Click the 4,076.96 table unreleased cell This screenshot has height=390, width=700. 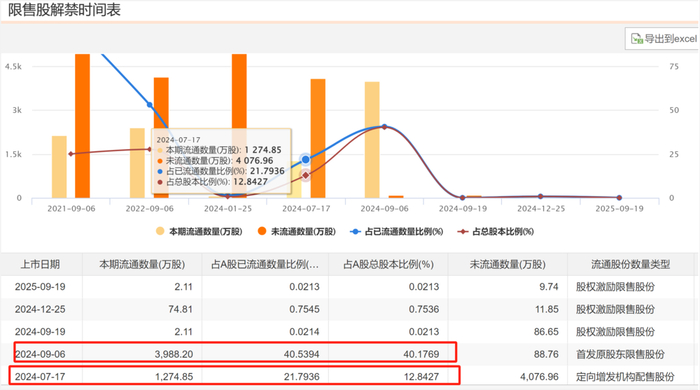point(539,377)
